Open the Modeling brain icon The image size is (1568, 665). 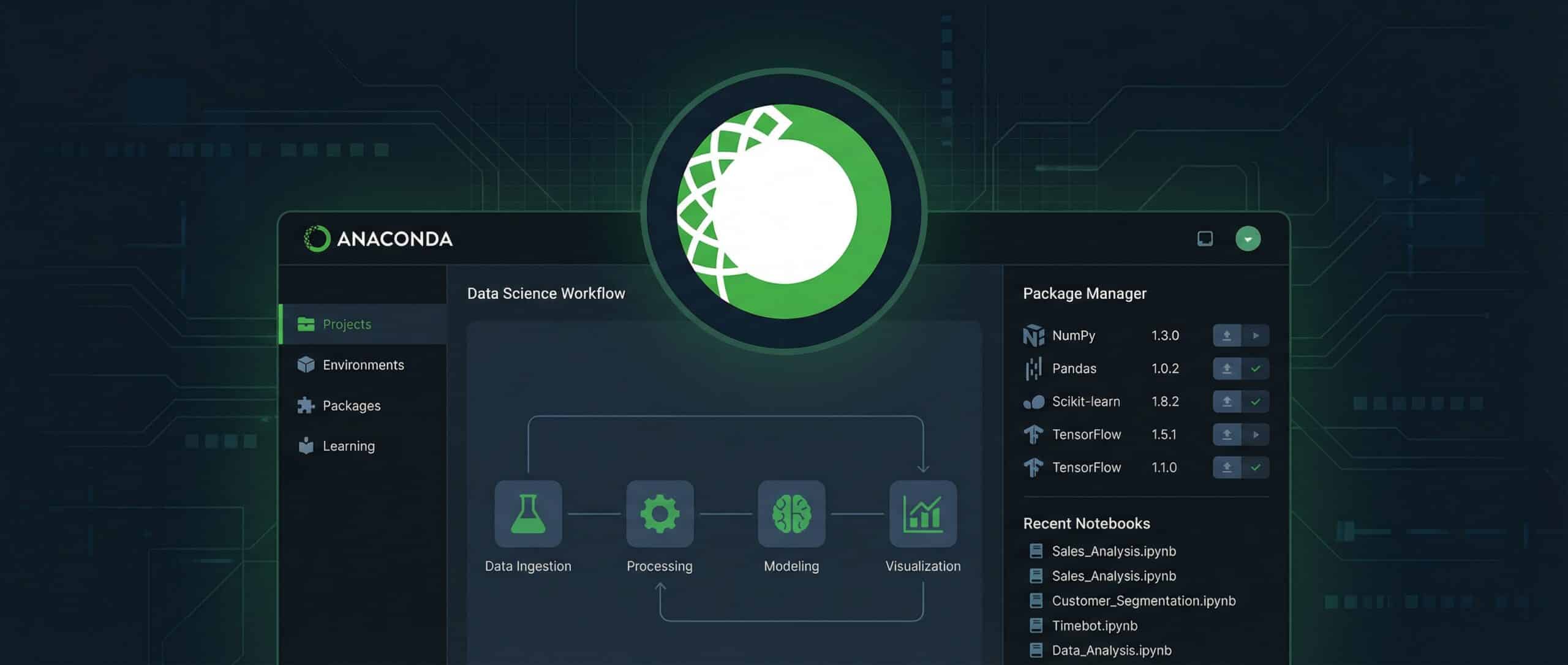[791, 513]
